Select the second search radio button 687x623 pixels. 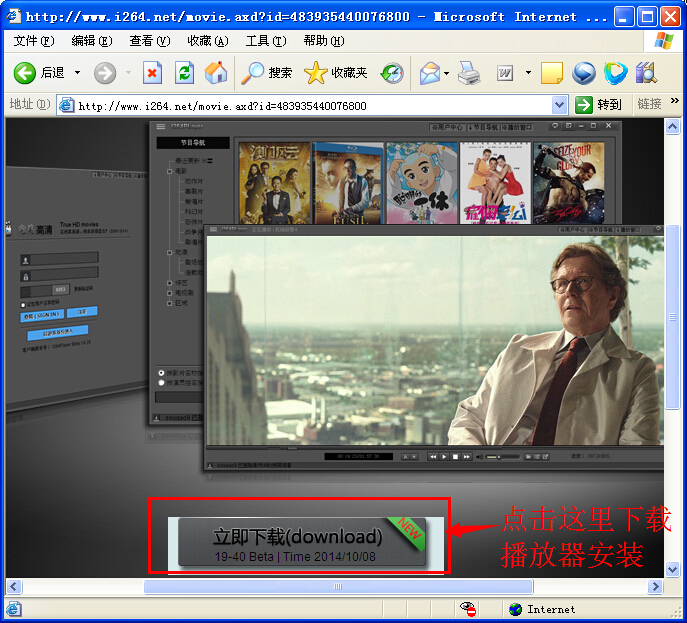[162, 383]
